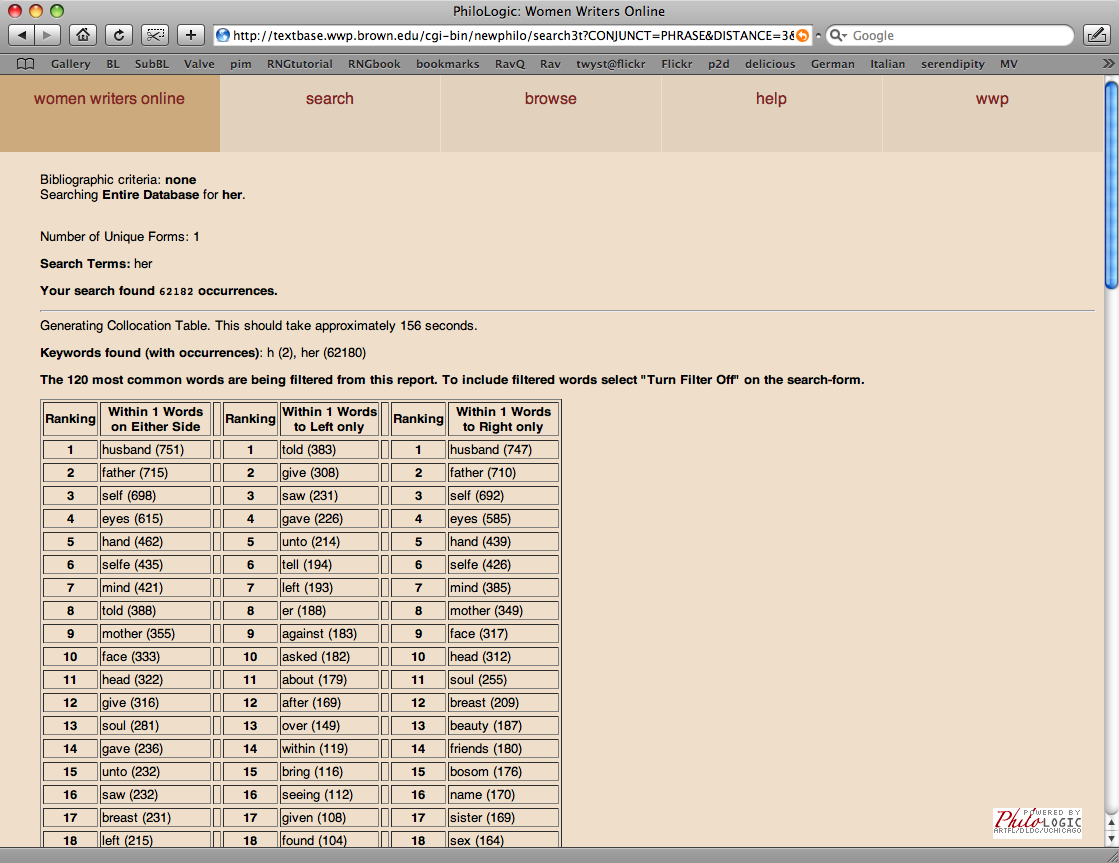
Task: Click 'bosom (176)' table cell
Action: point(503,772)
